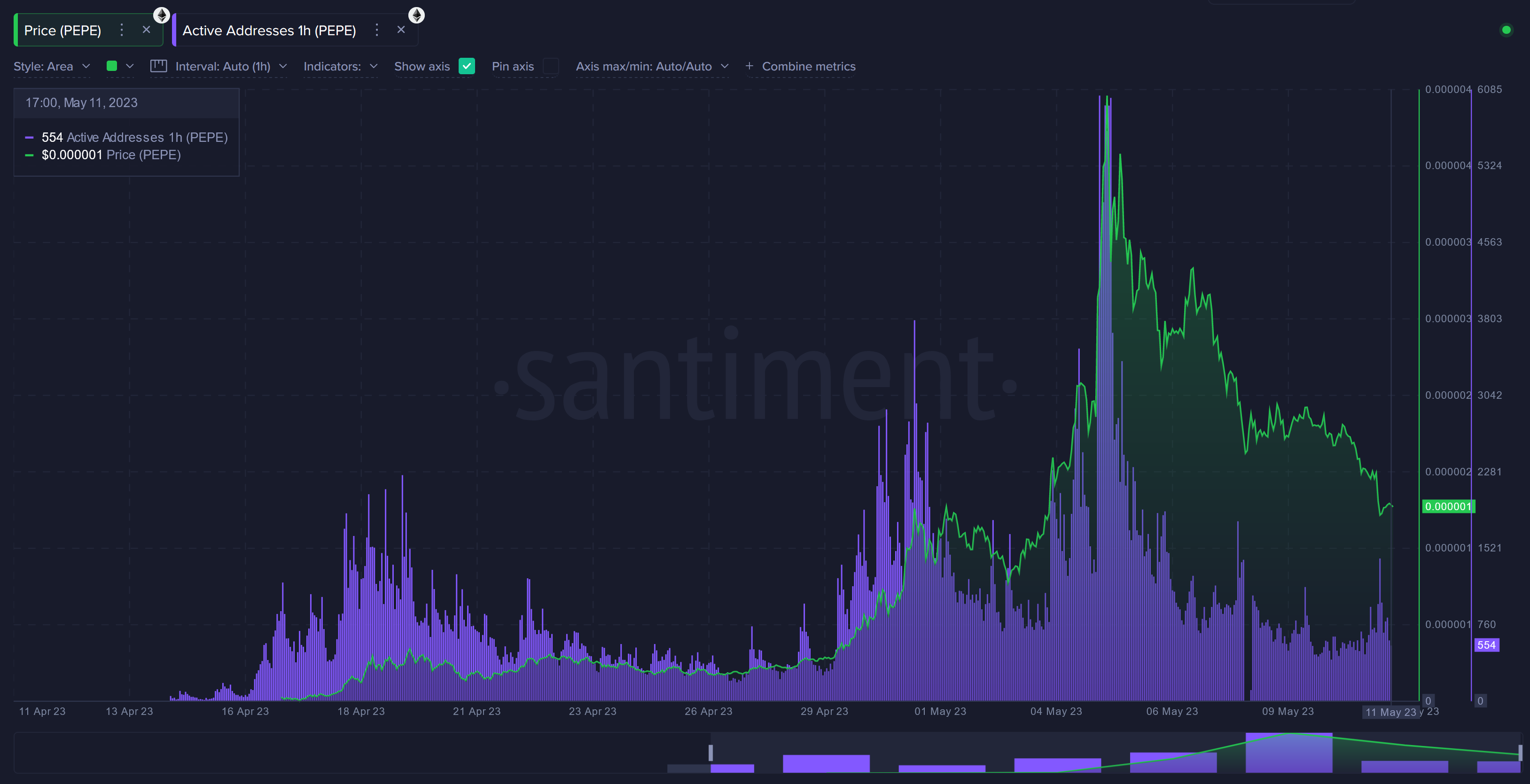Image resolution: width=1530 pixels, height=784 pixels.
Task: Click the right handle of range navigator
Action: [1520, 753]
